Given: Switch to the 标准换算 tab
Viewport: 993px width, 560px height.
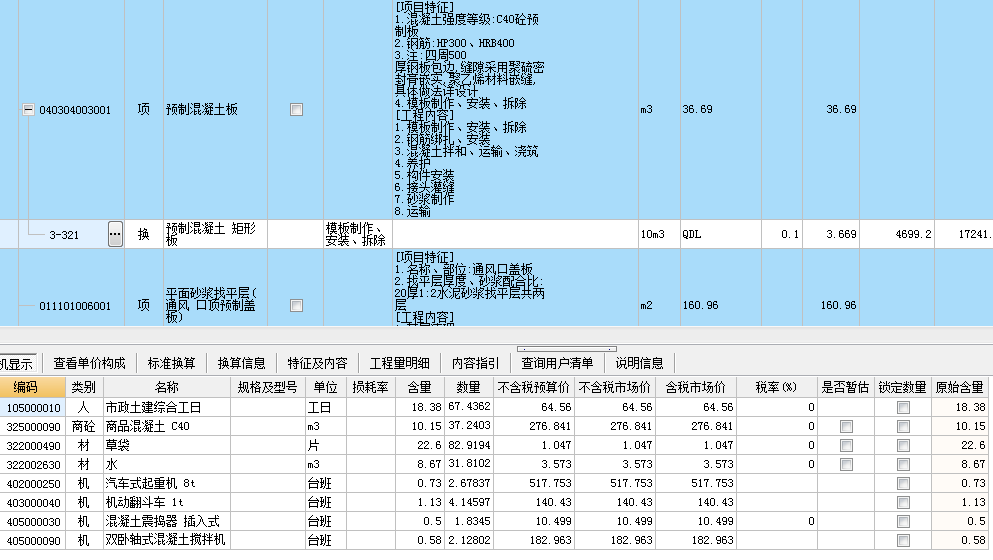Looking at the screenshot, I should click(x=172, y=363).
